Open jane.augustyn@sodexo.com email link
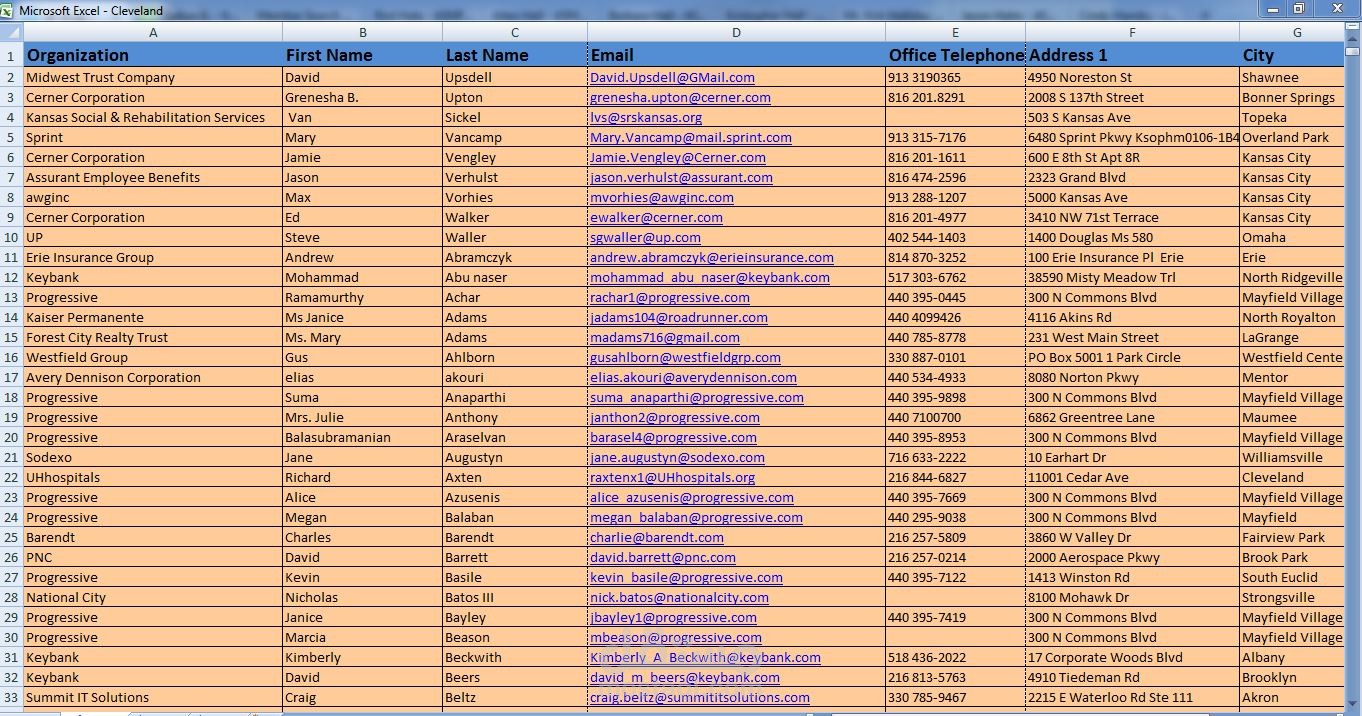The image size is (1362, 716). [x=677, y=457]
